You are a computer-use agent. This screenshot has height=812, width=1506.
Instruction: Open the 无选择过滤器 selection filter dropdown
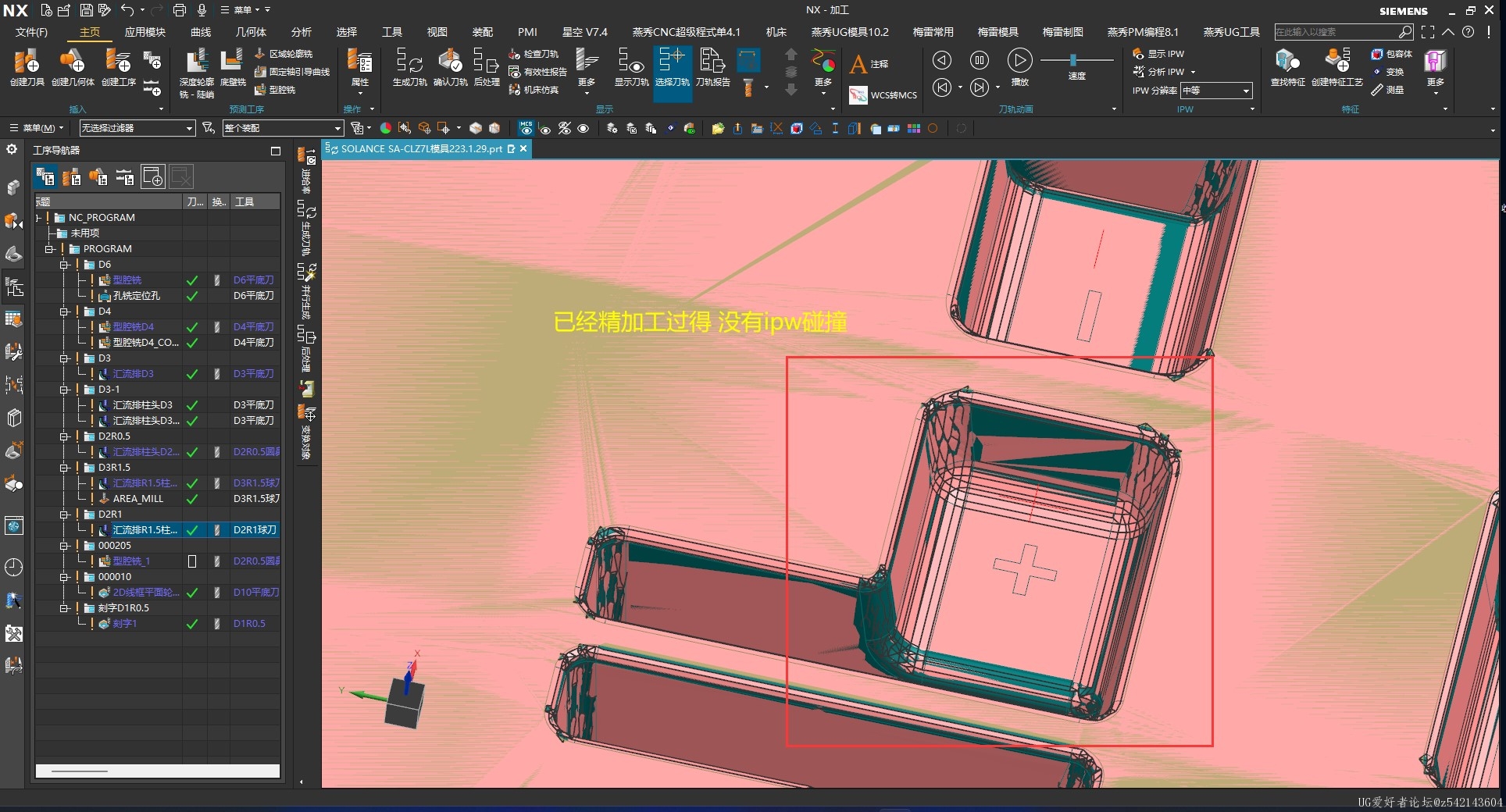[x=137, y=128]
